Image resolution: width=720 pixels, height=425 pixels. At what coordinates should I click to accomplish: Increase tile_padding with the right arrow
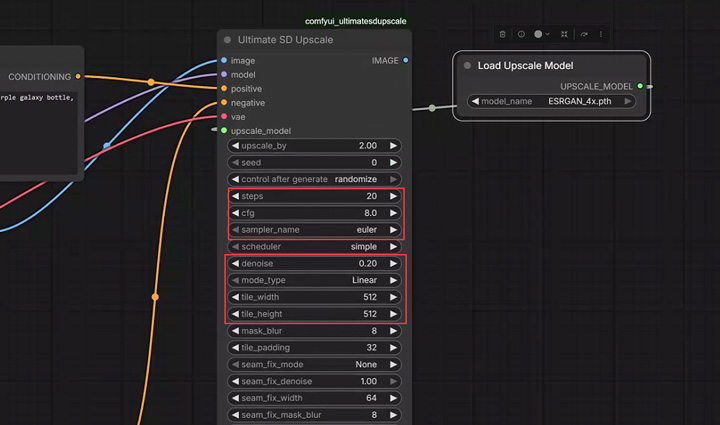click(x=394, y=347)
